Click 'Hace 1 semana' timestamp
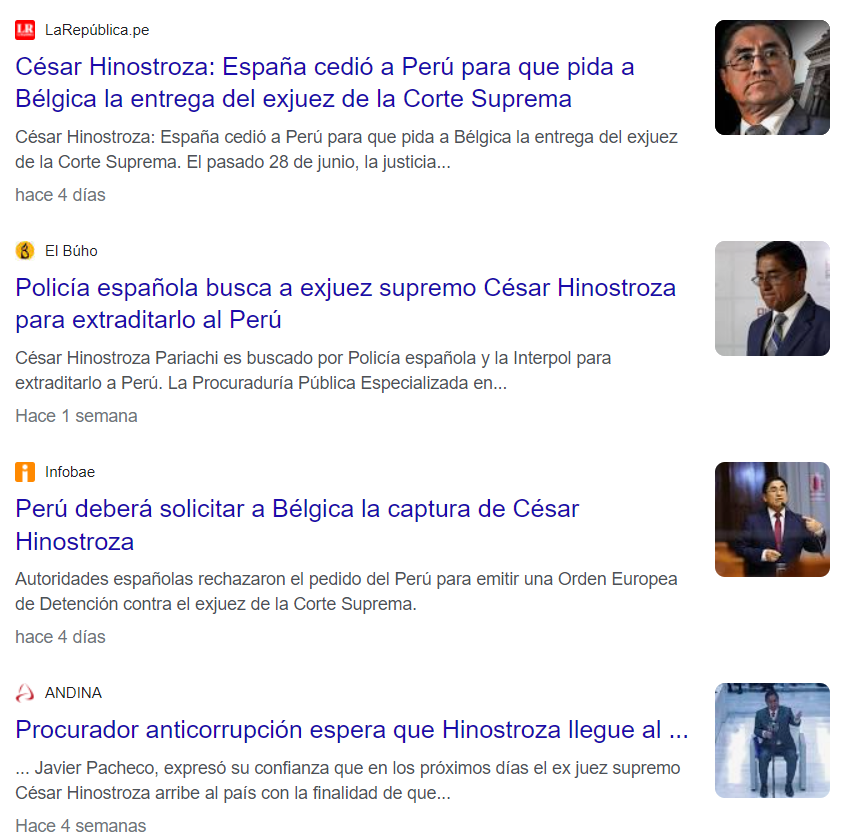This screenshot has width=868, height=836. (76, 416)
